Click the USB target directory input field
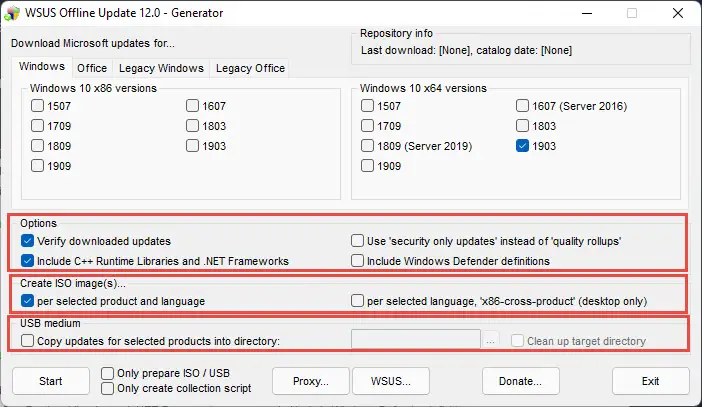The height and width of the screenshot is (407, 702). click(x=415, y=340)
